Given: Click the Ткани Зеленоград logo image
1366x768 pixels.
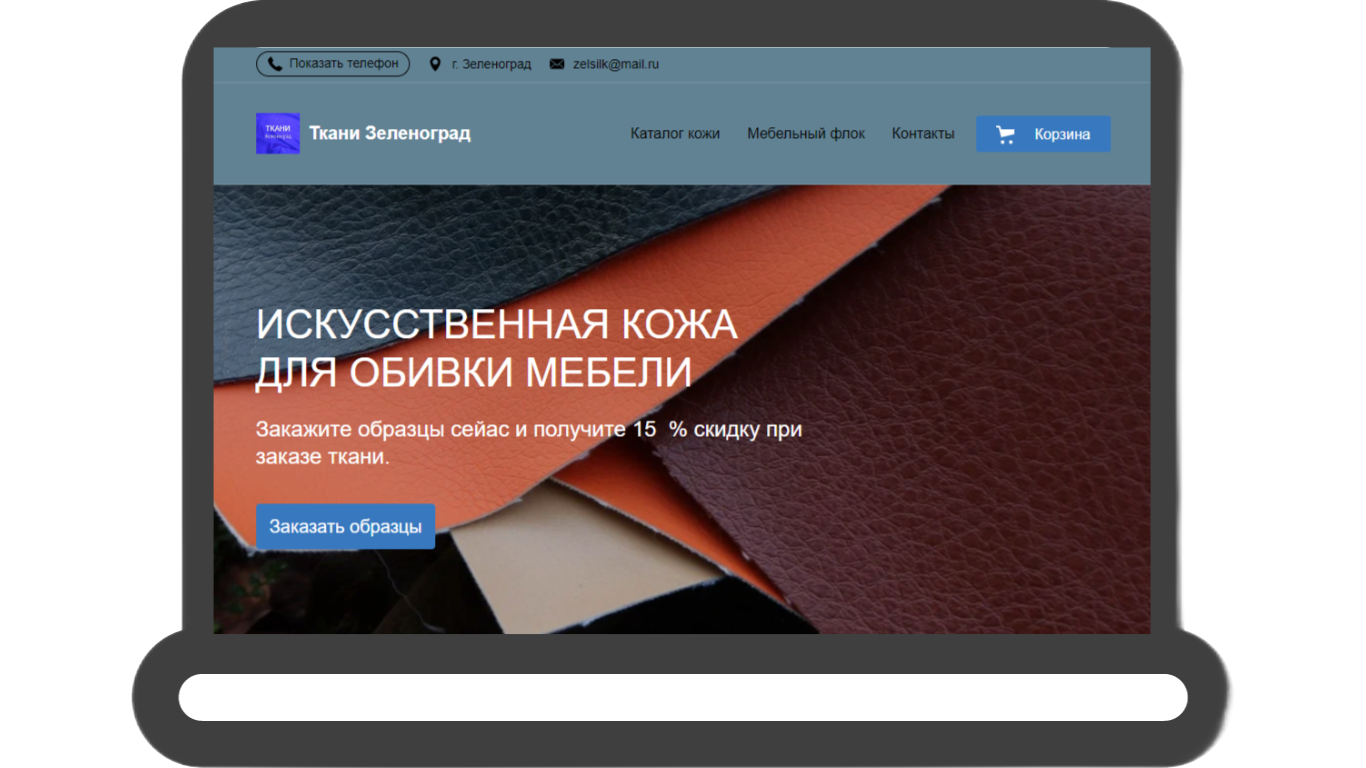Looking at the screenshot, I should pyautogui.click(x=278, y=133).
